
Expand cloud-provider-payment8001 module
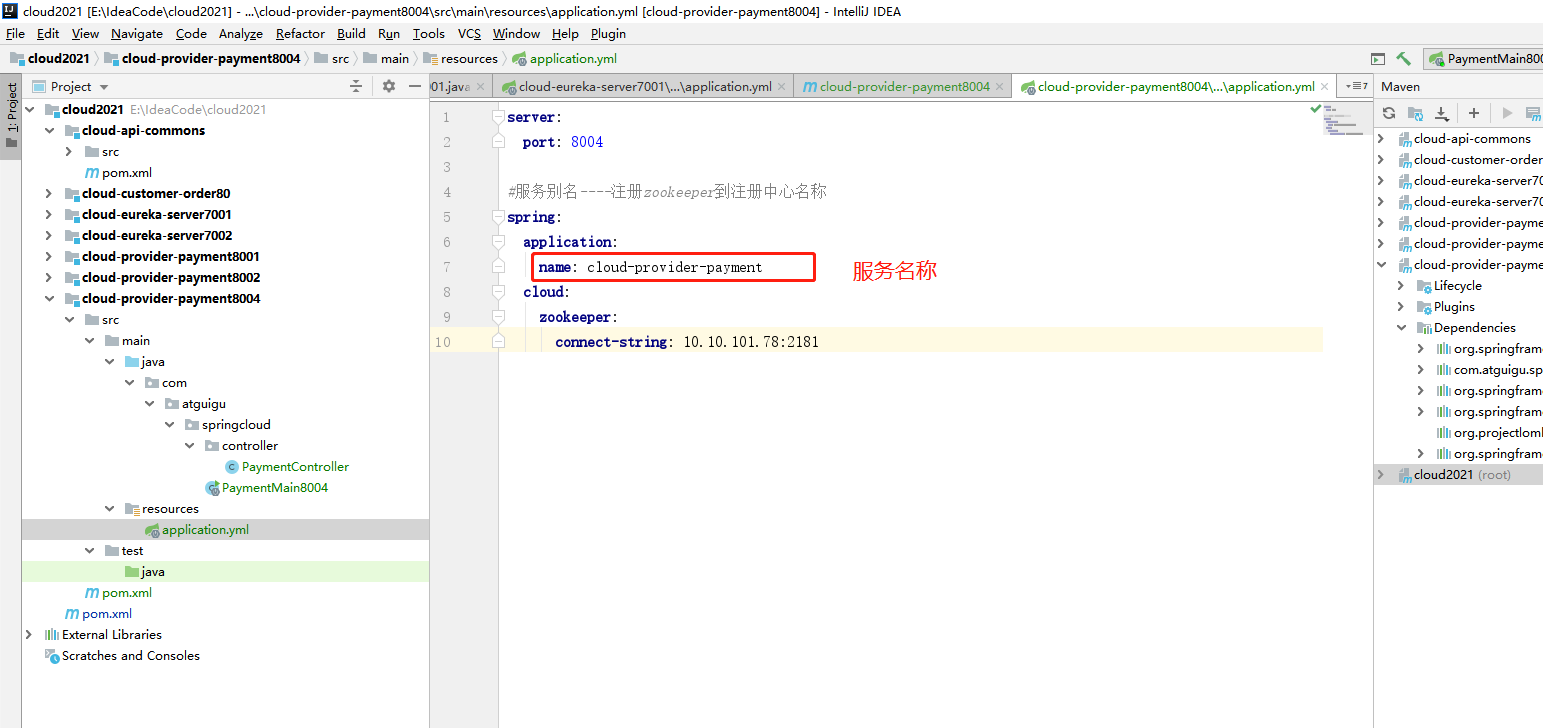tap(49, 256)
